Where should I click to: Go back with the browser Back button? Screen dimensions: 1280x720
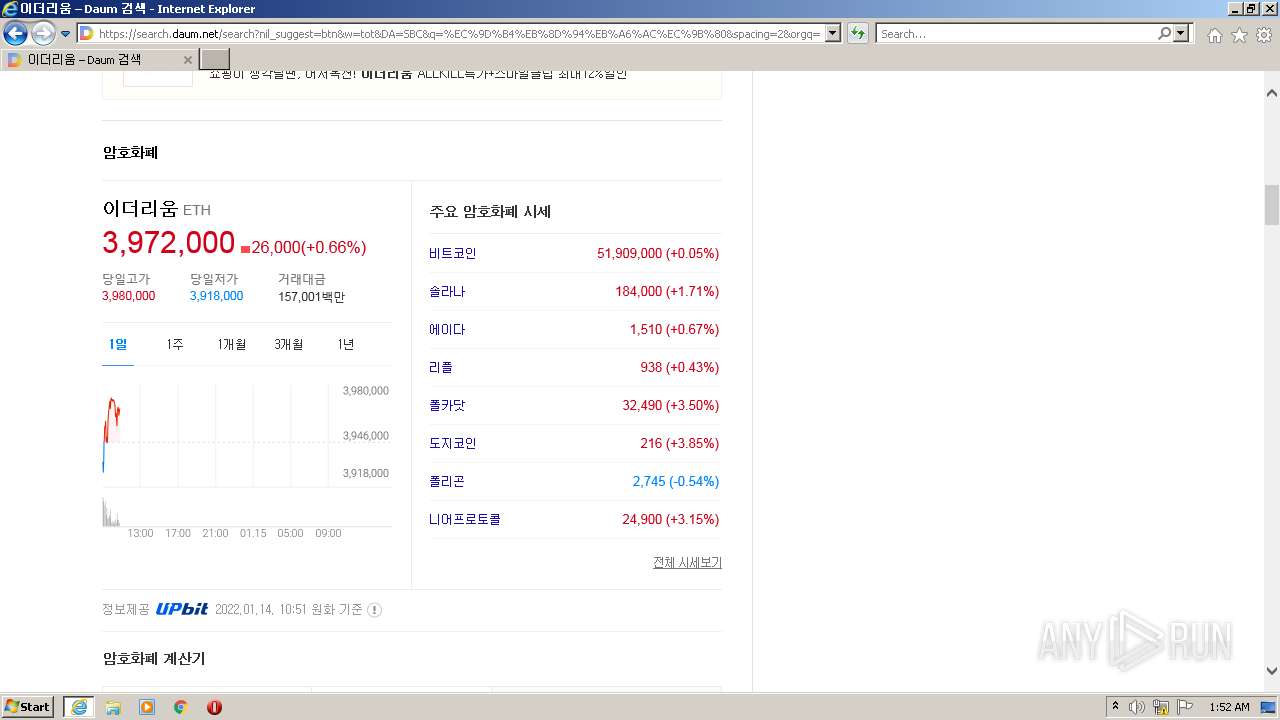(15, 33)
